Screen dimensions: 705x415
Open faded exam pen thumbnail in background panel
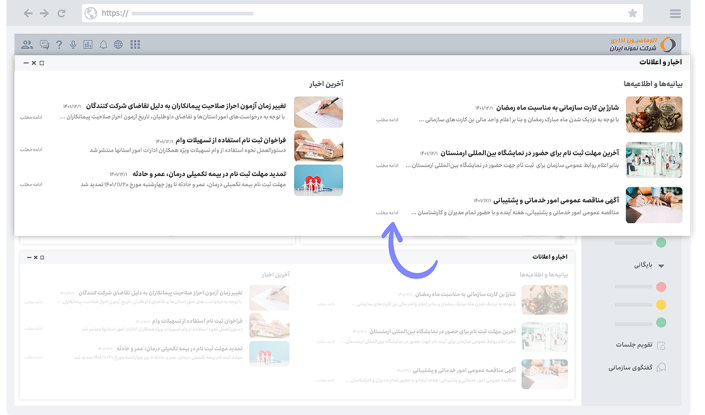pyautogui.click(x=269, y=298)
